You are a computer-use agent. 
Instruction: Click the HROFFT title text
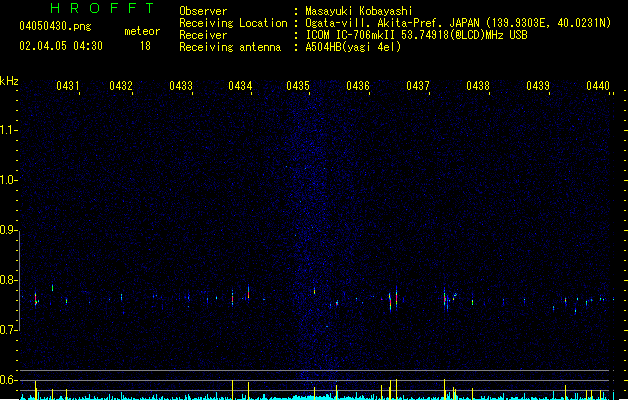click(x=103, y=8)
